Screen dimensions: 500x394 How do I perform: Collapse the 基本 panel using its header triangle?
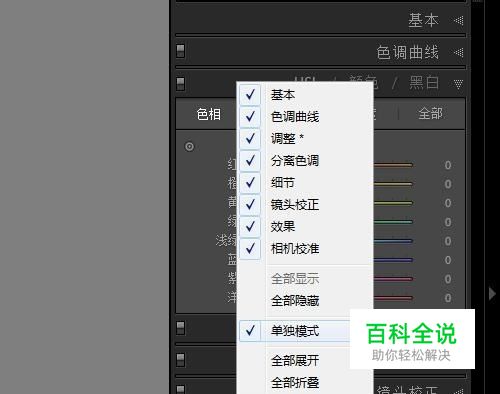tap(459, 21)
